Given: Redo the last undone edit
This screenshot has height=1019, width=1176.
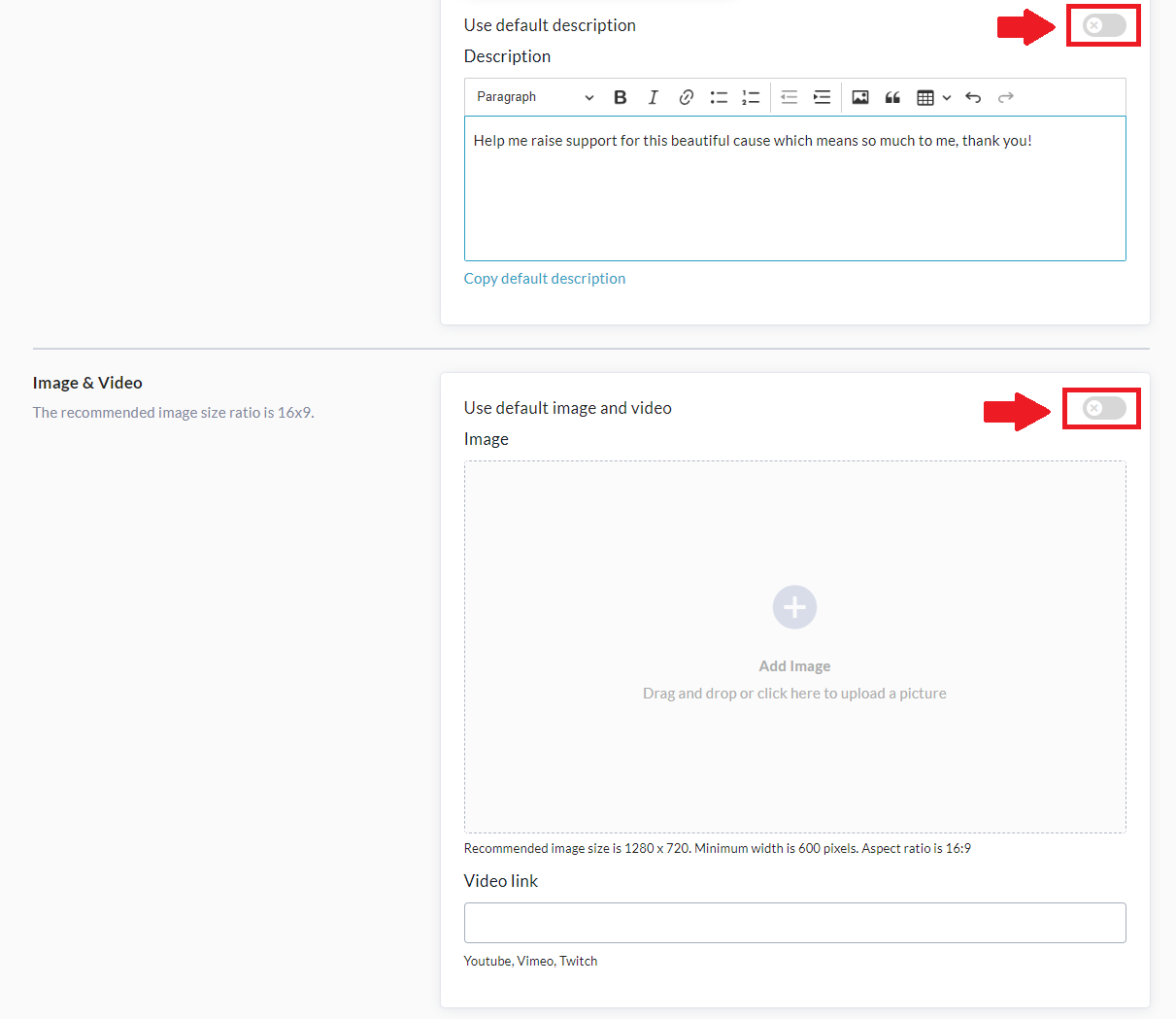Looking at the screenshot, I should [1006, 97].
